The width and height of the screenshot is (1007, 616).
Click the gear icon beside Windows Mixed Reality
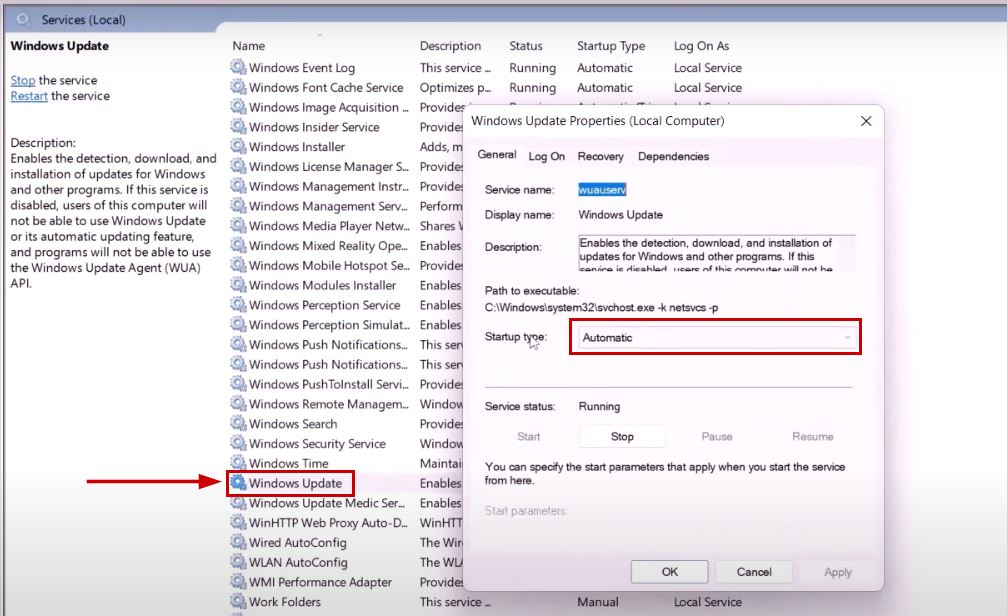pyautogui.click(x=238, y=245)
